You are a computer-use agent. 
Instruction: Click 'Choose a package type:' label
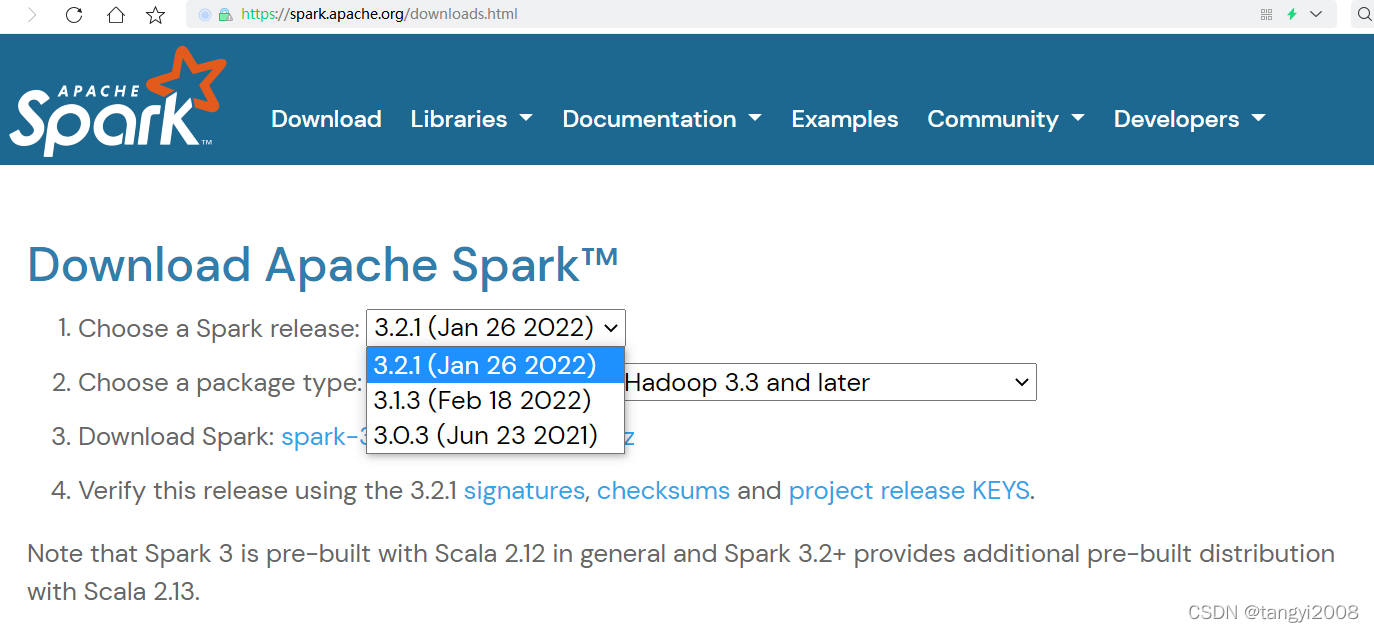[220, 383]
